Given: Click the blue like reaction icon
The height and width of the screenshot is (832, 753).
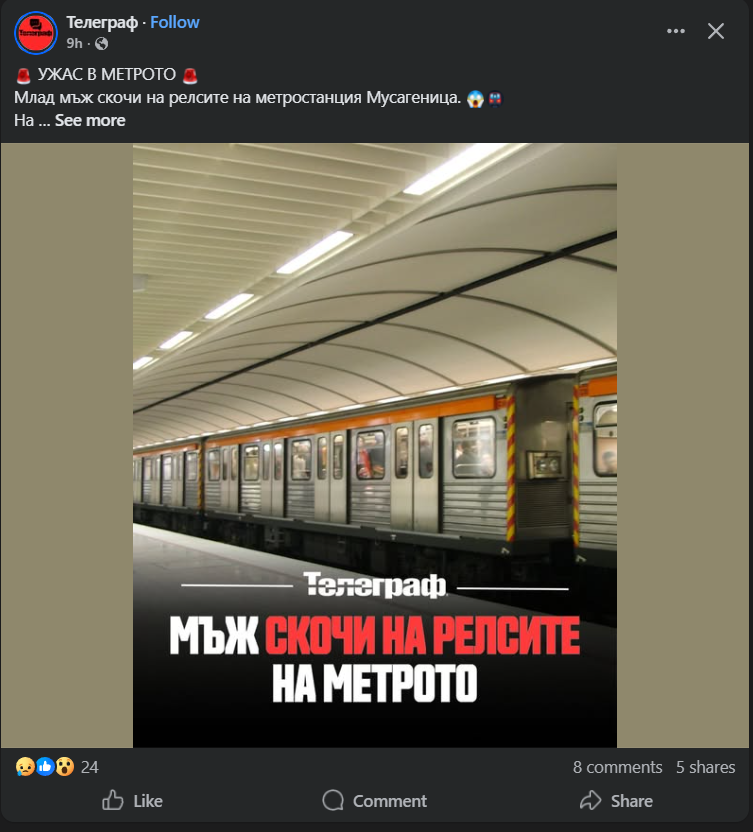Looking at the screenshot, I should click(x=45, y=767).
